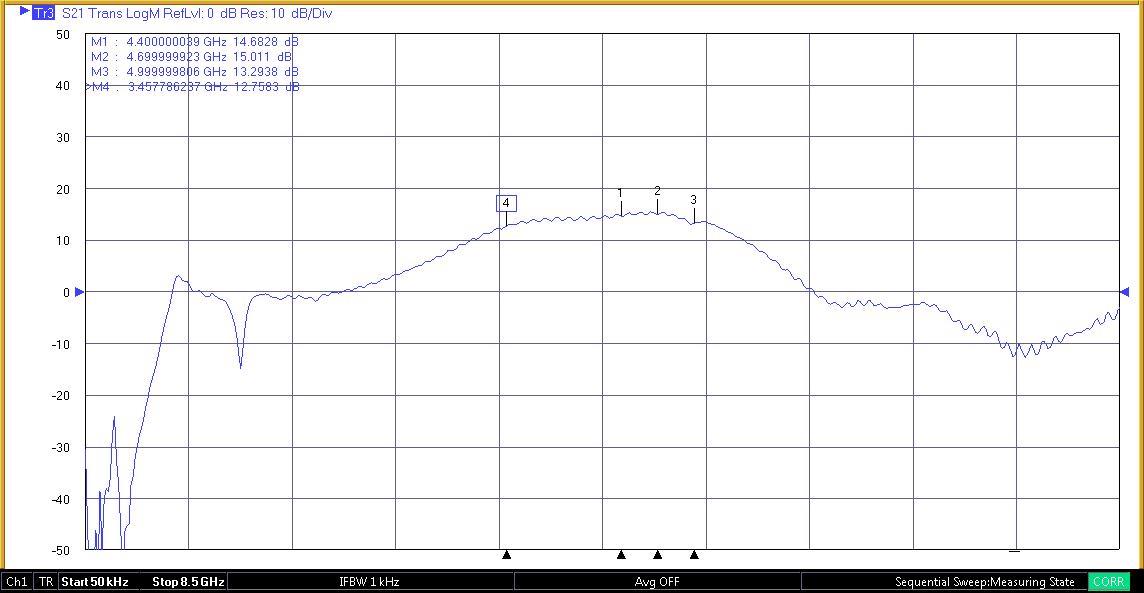Click the green CORR correction indicator
1144x593 pixels.
click(x=1109, y=581)
